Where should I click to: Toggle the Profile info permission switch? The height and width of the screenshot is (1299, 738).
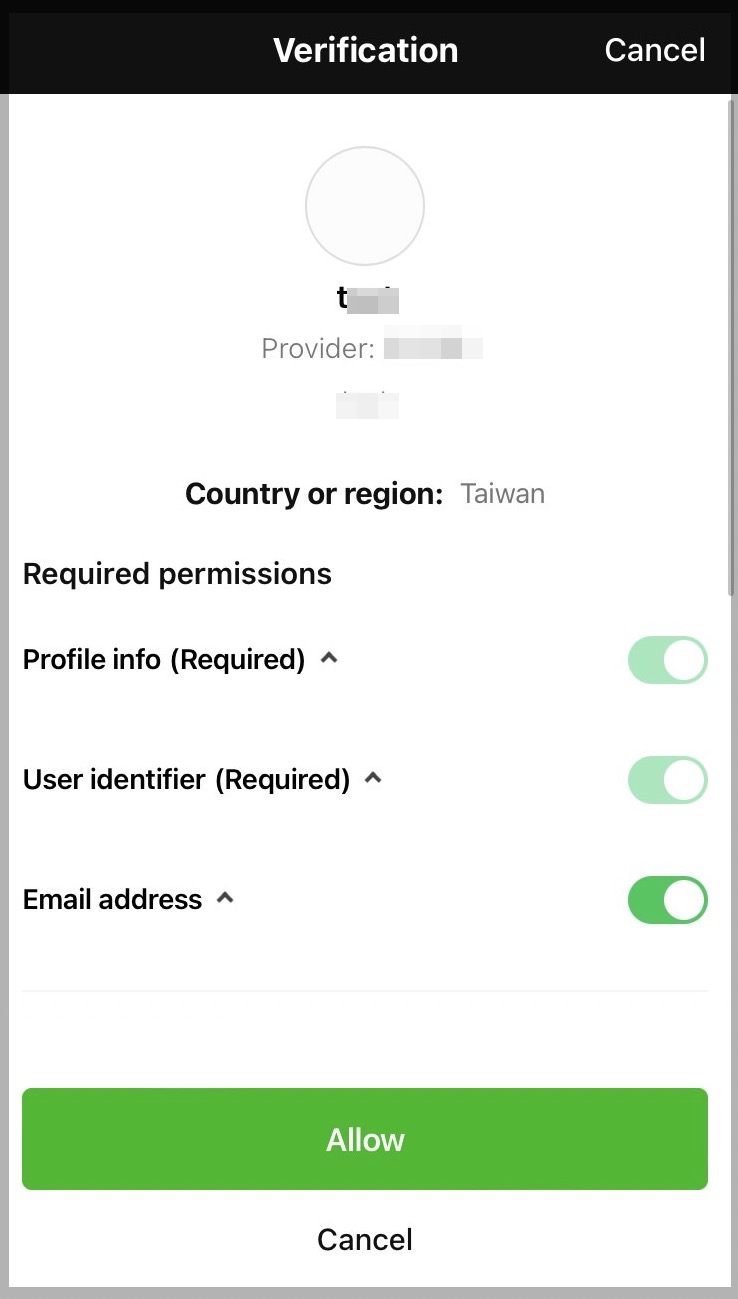[x=667, y=660]
